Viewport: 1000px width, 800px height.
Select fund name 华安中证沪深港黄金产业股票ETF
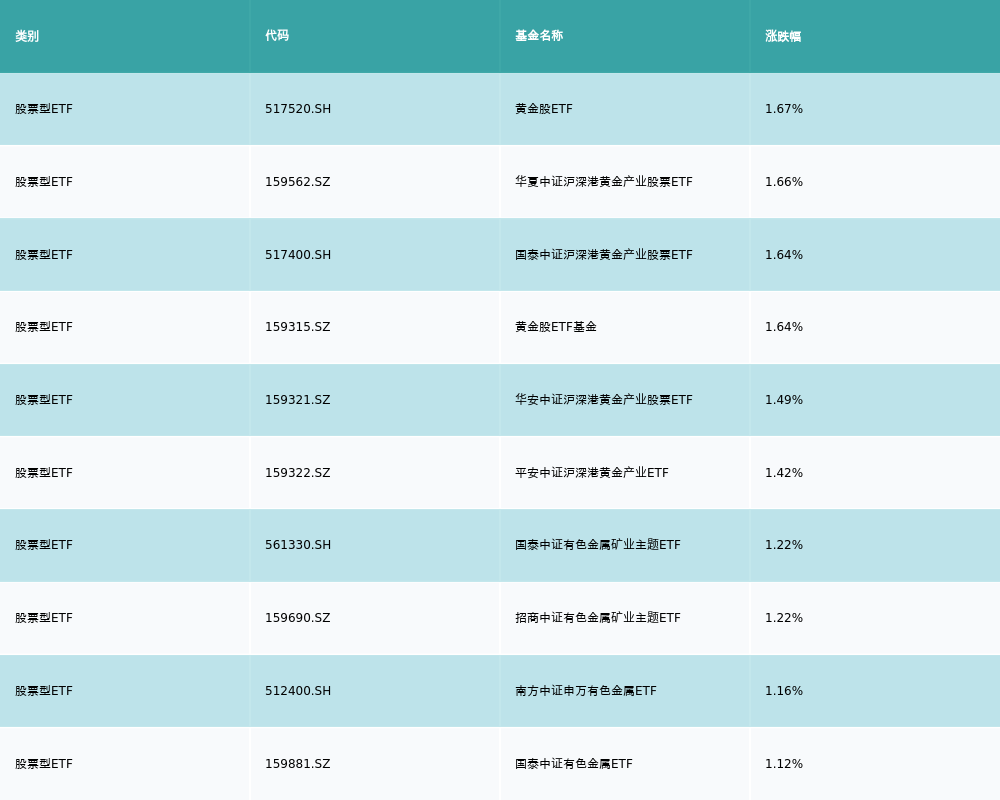(x=603, y=400)
